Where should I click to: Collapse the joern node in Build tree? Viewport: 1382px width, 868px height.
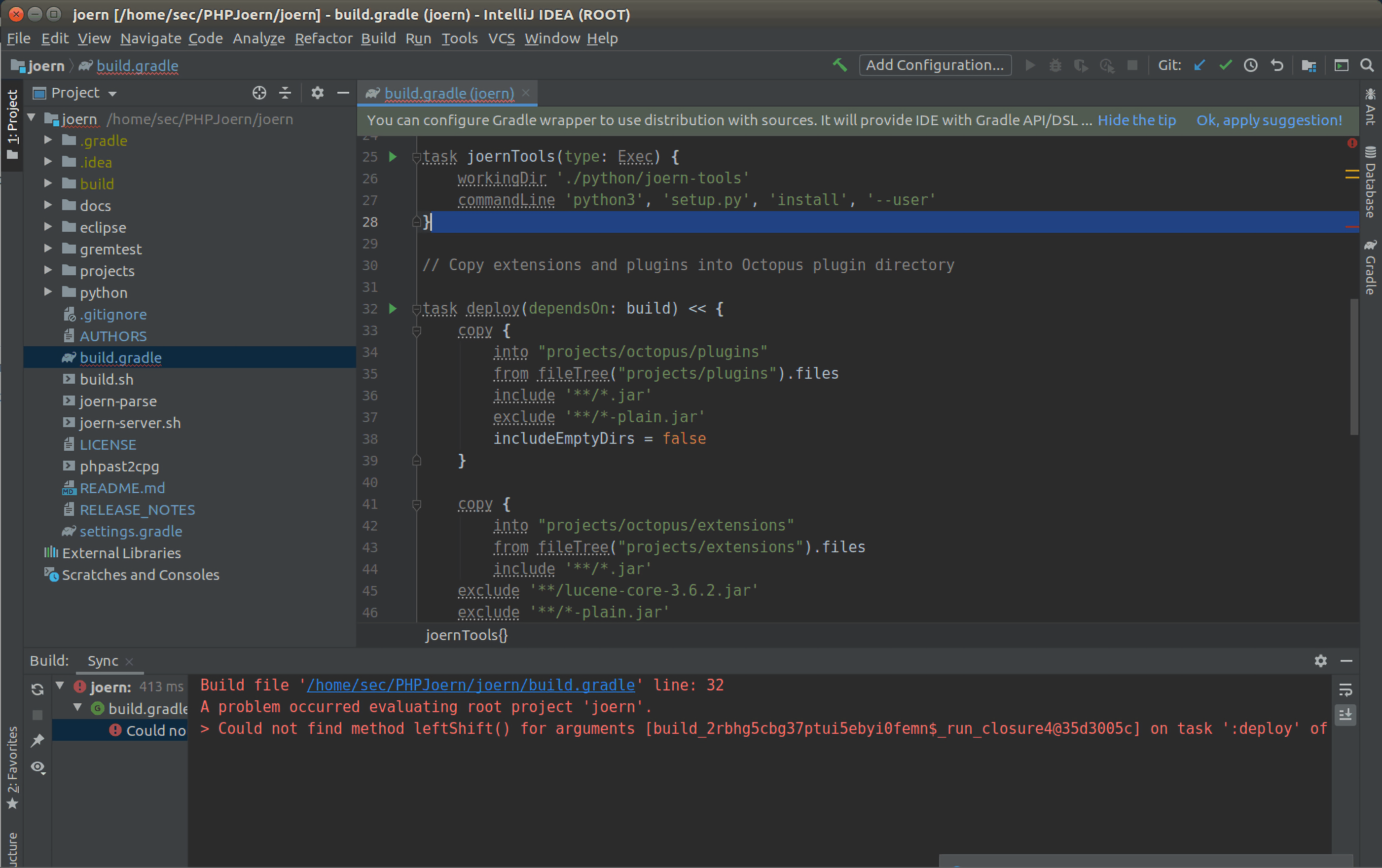point(60,686)
